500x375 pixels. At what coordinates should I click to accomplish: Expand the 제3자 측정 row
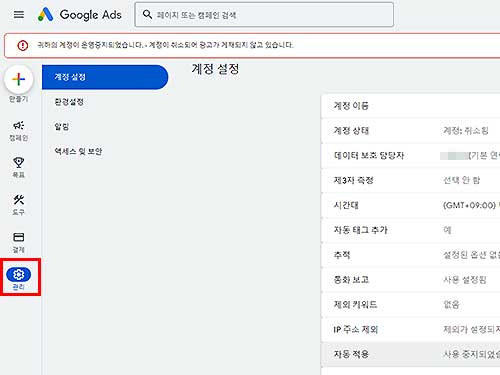coord(411,180)
